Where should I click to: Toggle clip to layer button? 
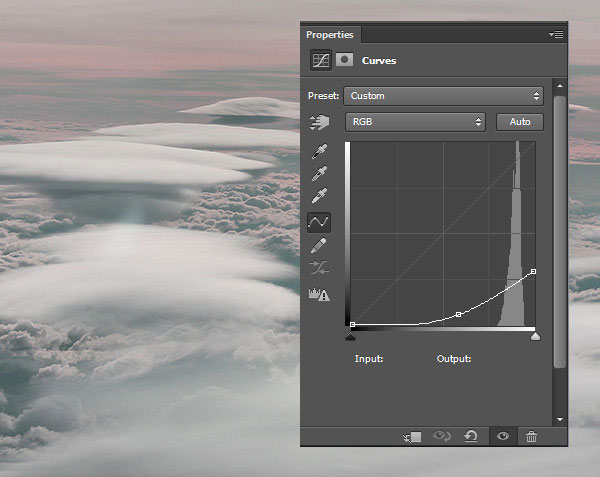413,437
